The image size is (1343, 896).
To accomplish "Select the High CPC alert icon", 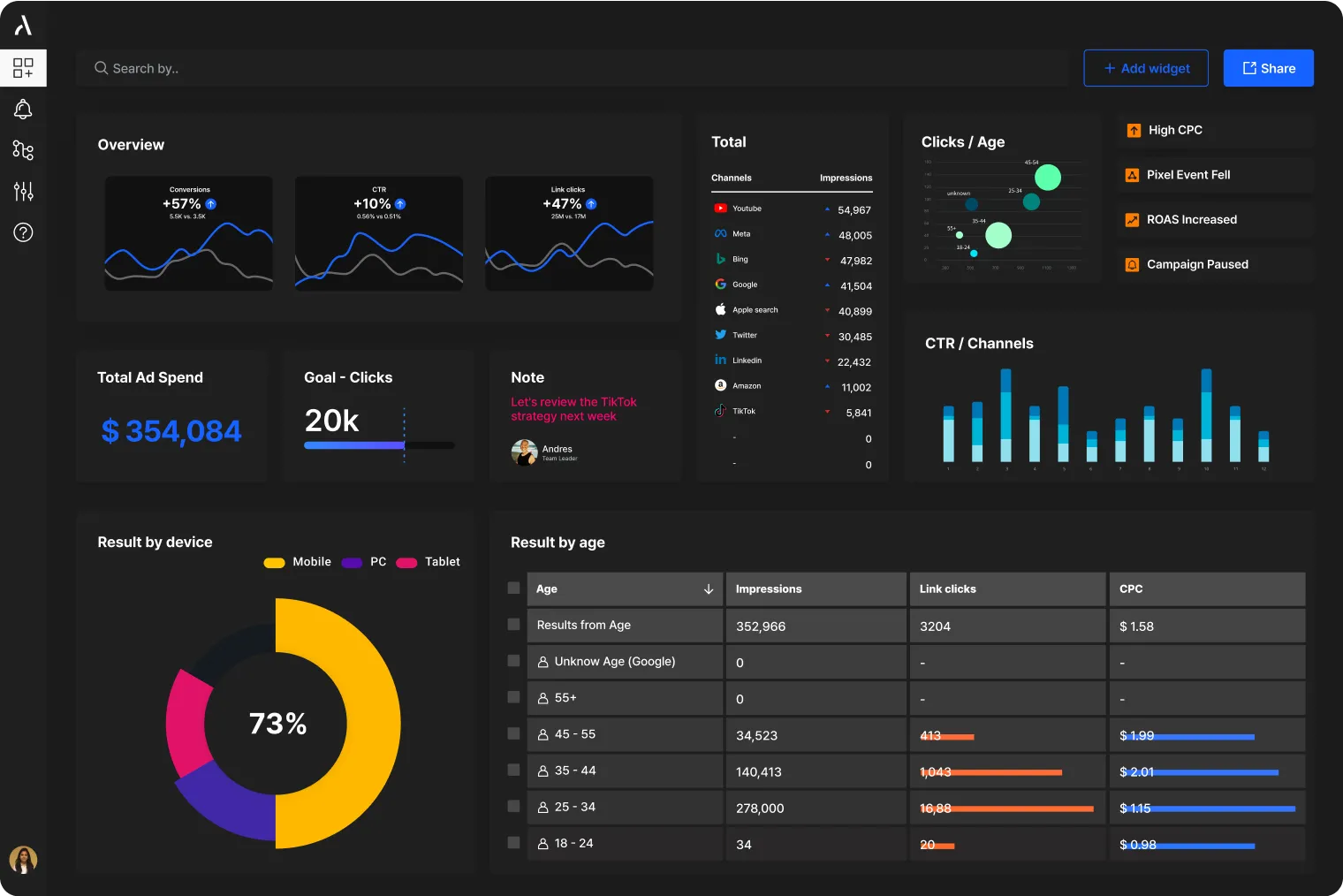I will click(x=1134, y=131).
